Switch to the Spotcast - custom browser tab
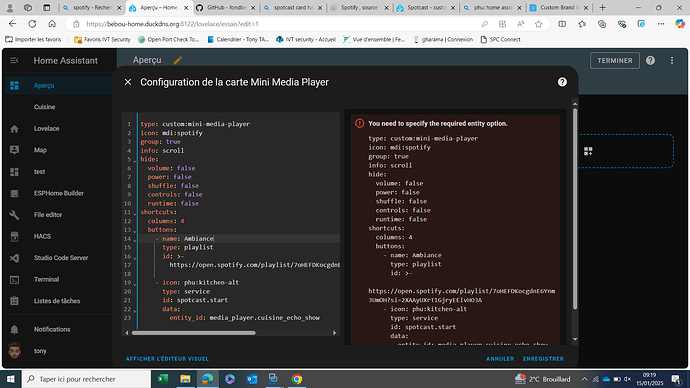Viewport: 690px width, 388px height. point(426,7)
